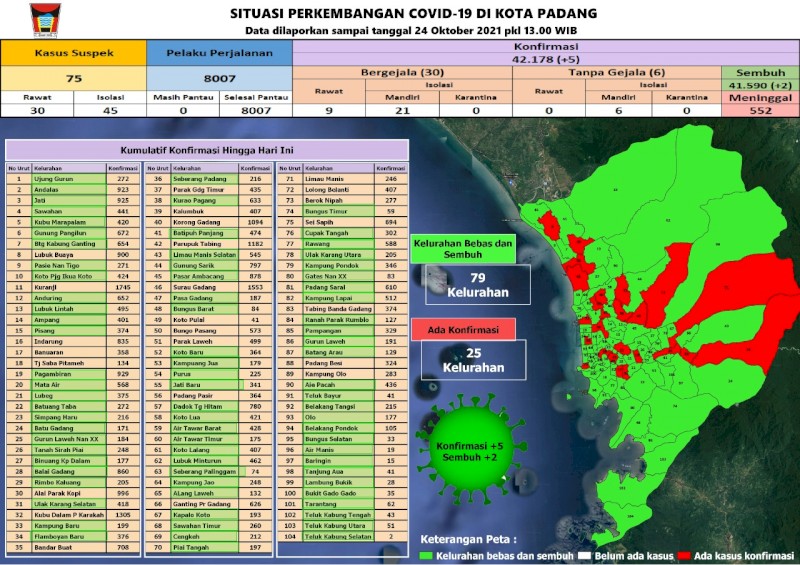This screenshot has width=800, height=565.
Task: Click the 'Bandar Buat' kelurahan row
Action: tap(73, 548)
